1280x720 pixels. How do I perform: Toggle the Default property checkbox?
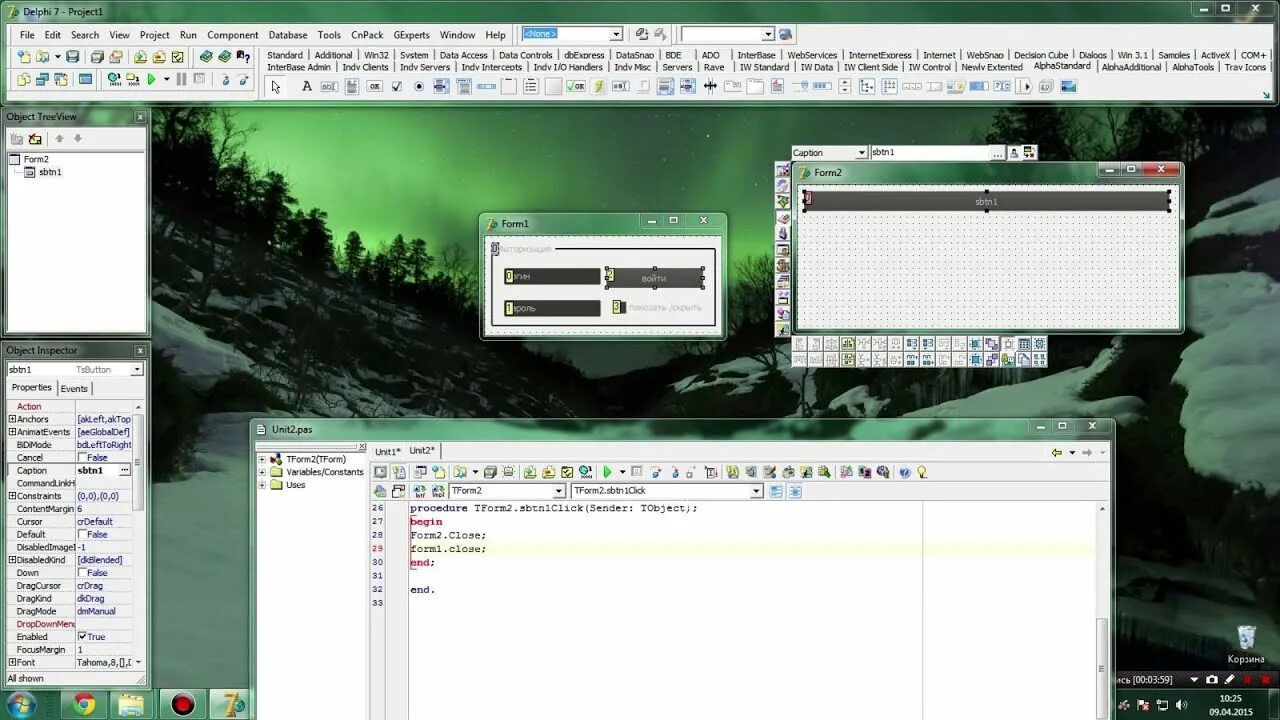[x=82, y=535]
